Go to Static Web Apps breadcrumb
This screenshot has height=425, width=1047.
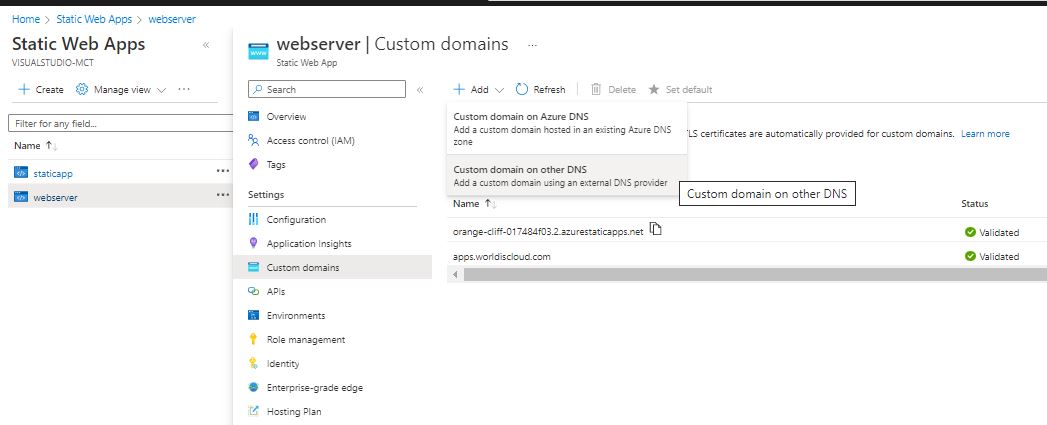[94, 19]
